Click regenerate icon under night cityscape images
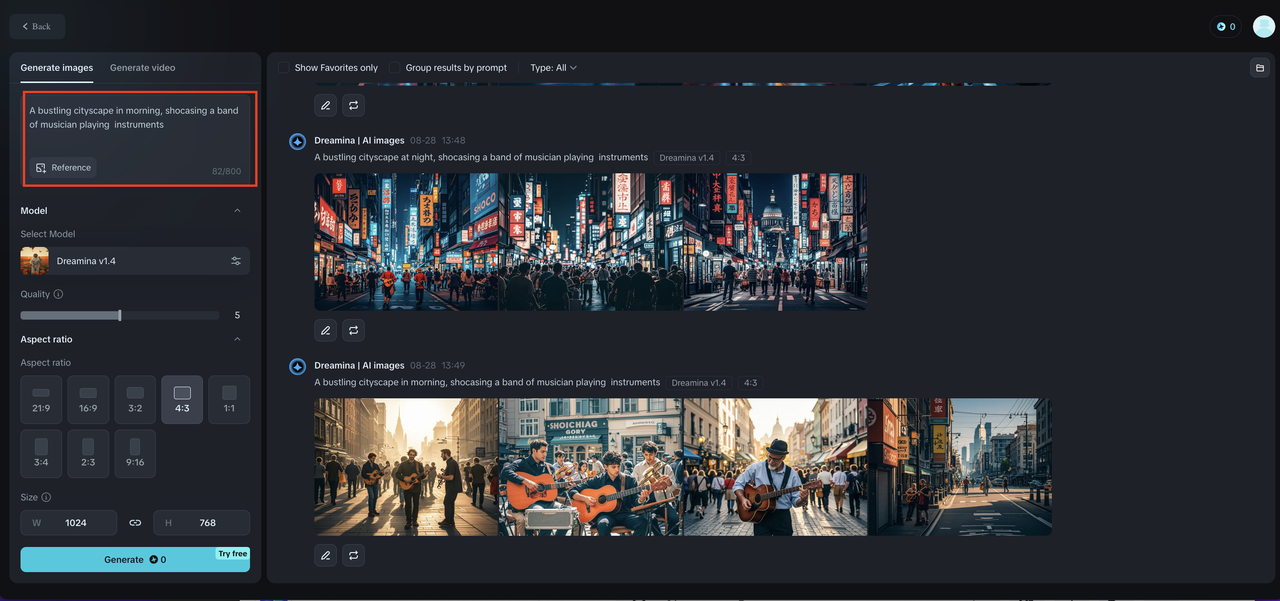Screen dimensions: 1280x601 [353, 329]
